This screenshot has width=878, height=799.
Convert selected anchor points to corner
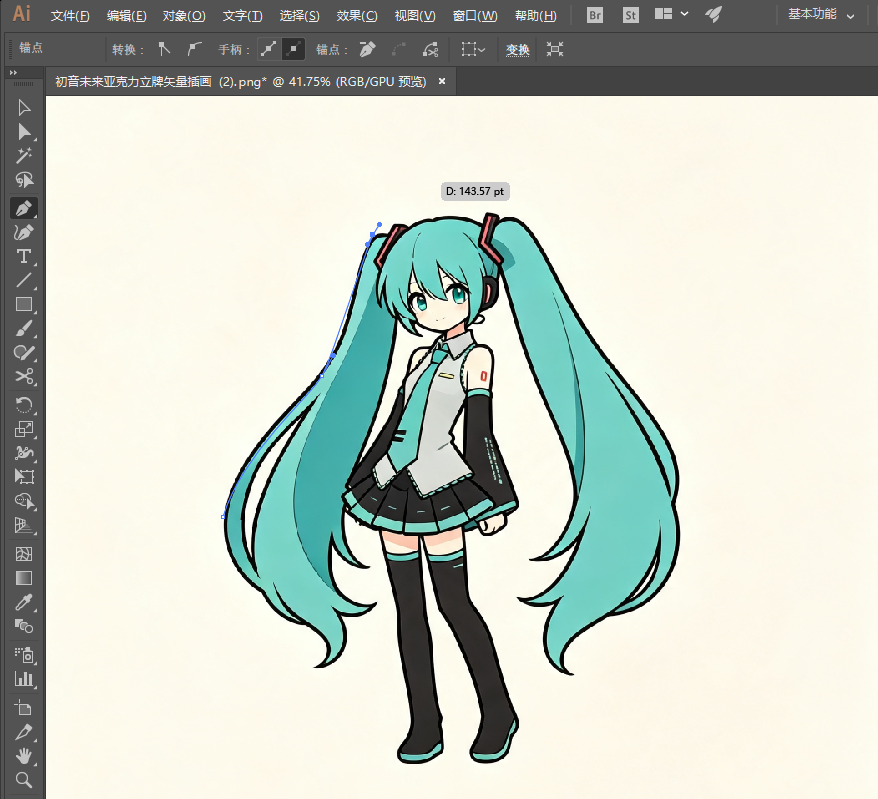point(164,49)
